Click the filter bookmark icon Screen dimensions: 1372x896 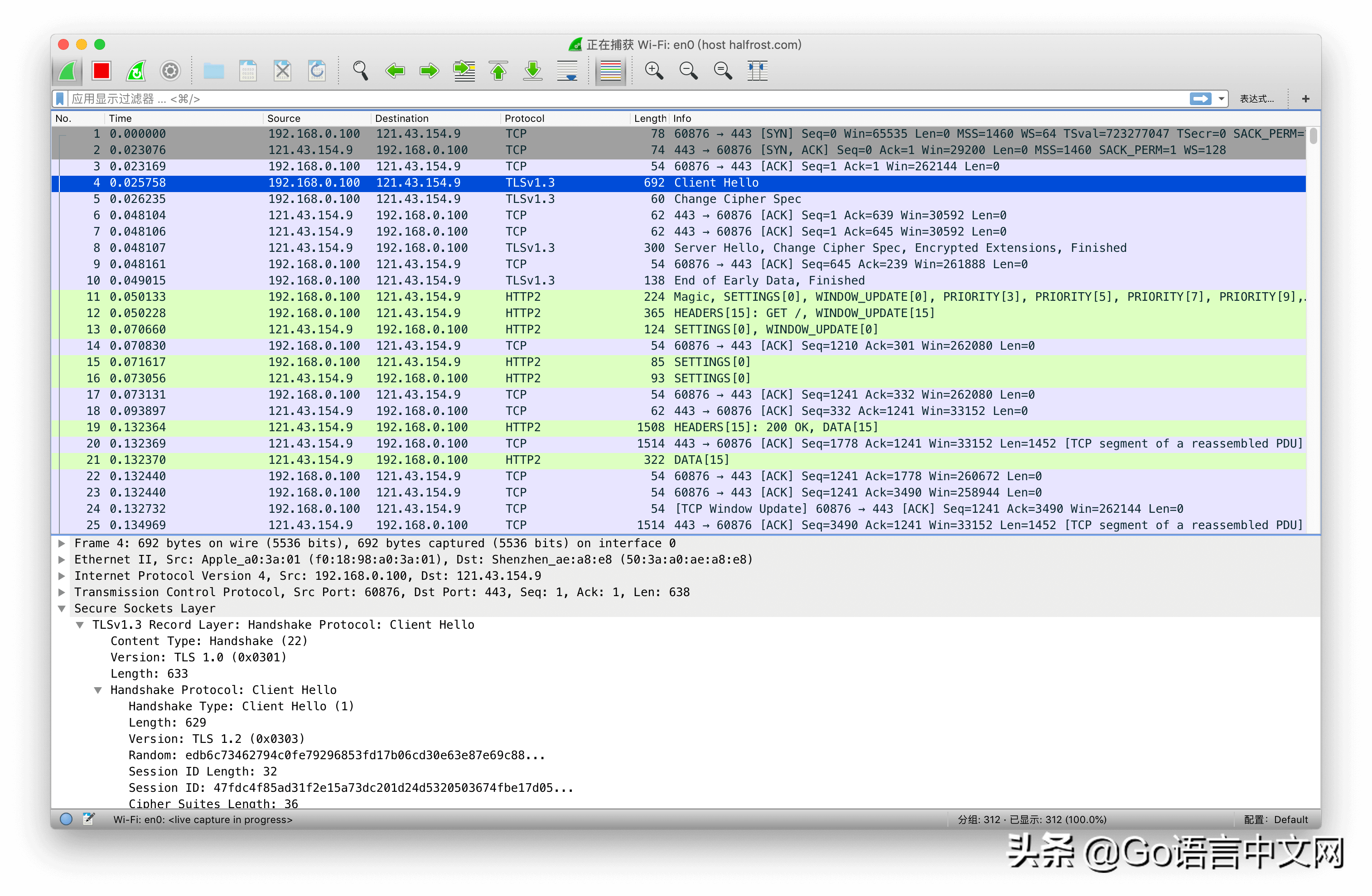pos(60,99)
